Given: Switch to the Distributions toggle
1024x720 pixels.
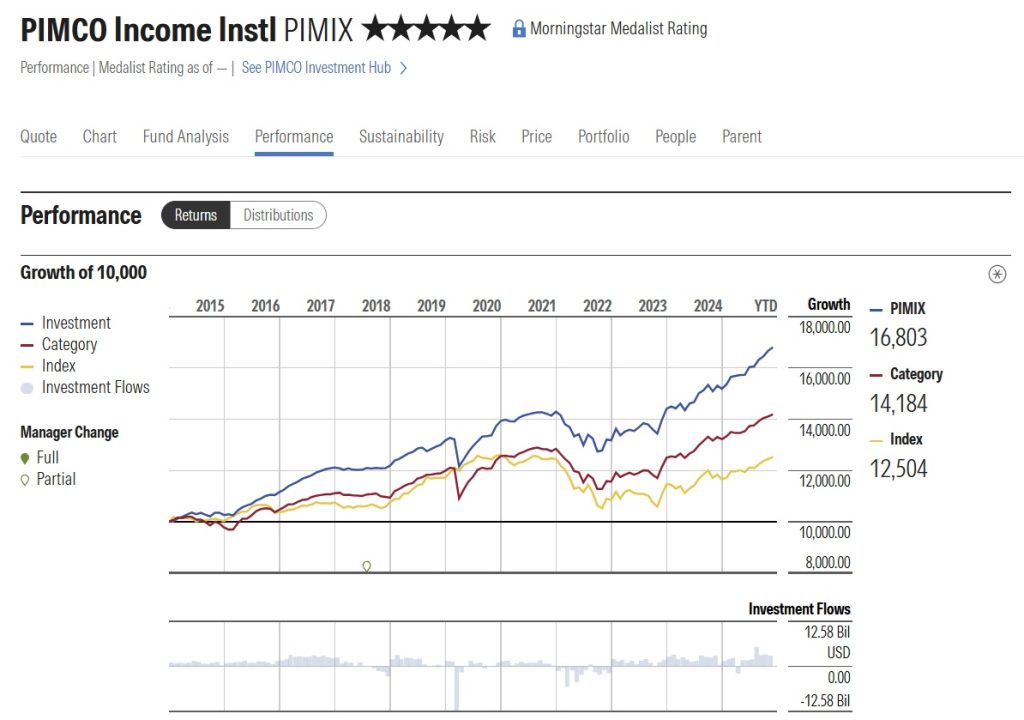Looking at the screenshot, I should (x=278, y=215).
